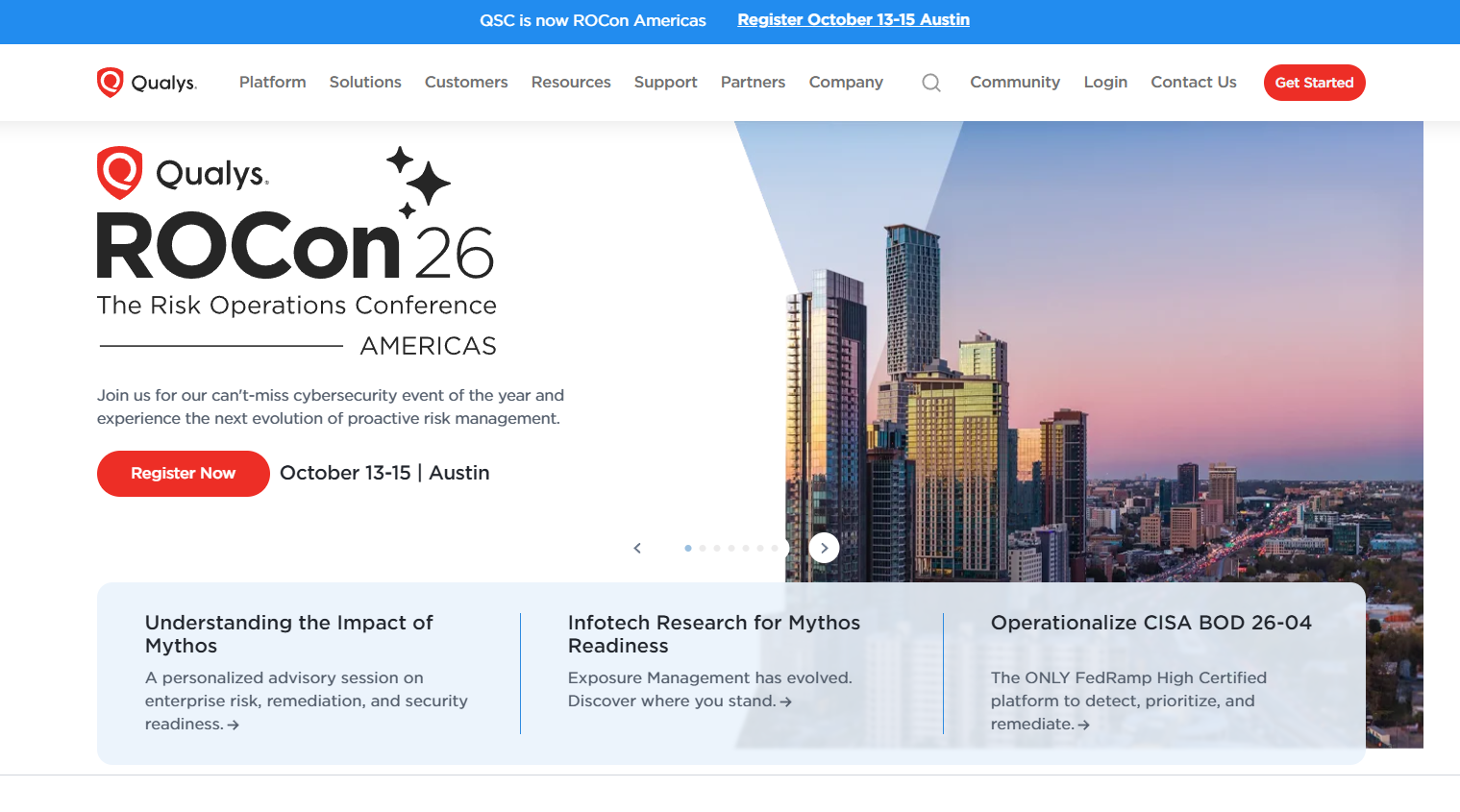Click the 'A personalized advisory session' description
Image resolution: width=1460 pixels, height=812 pixels.
[307, 701]
